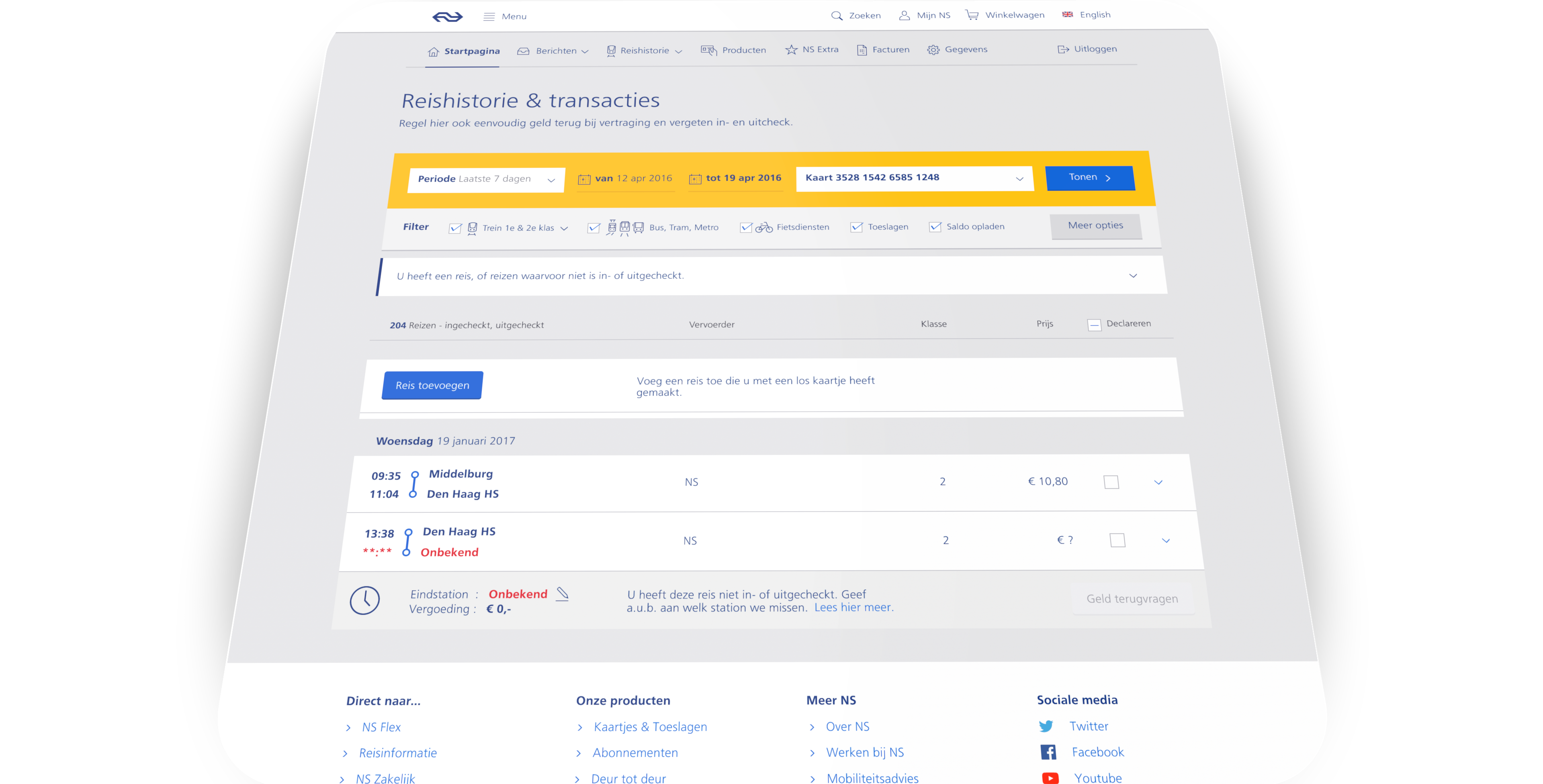Uncheck the Fietsdiensten filter checkbox
This screenshot has width=1543, height=784.
tap(746, 228)
